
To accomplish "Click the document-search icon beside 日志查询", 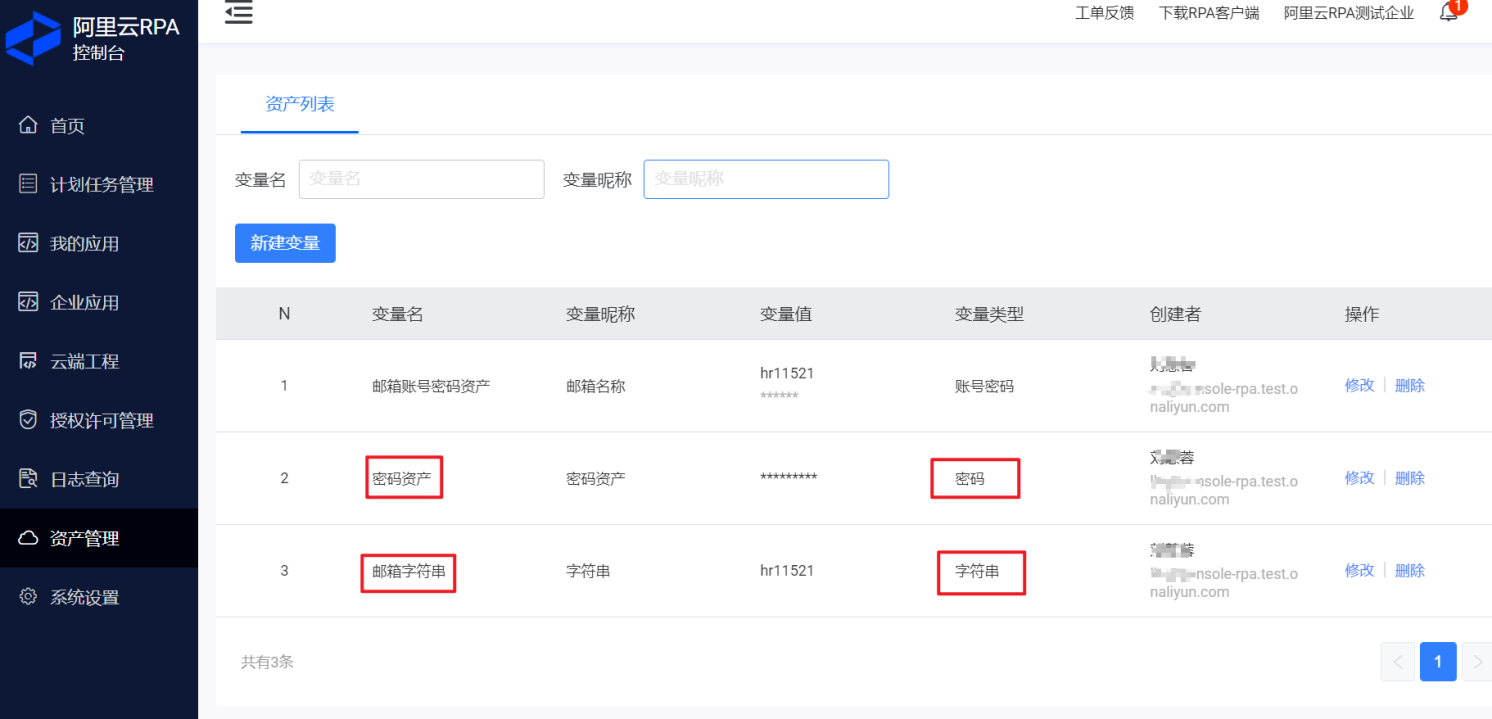I will [x=28, y=478].
